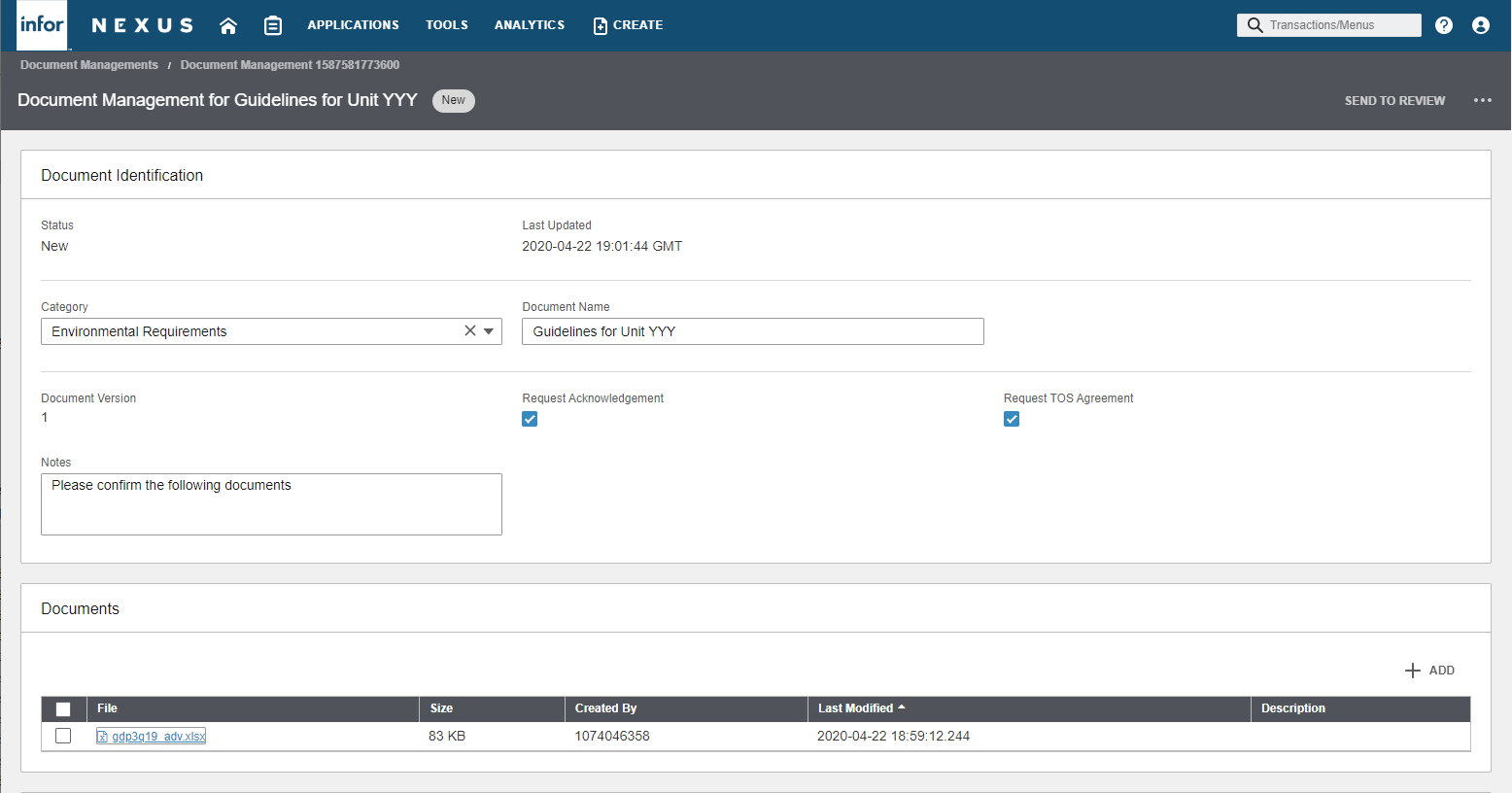This screenshot has width=1512, height=793.
Task: Click the Infor logo
Action: 41,24
